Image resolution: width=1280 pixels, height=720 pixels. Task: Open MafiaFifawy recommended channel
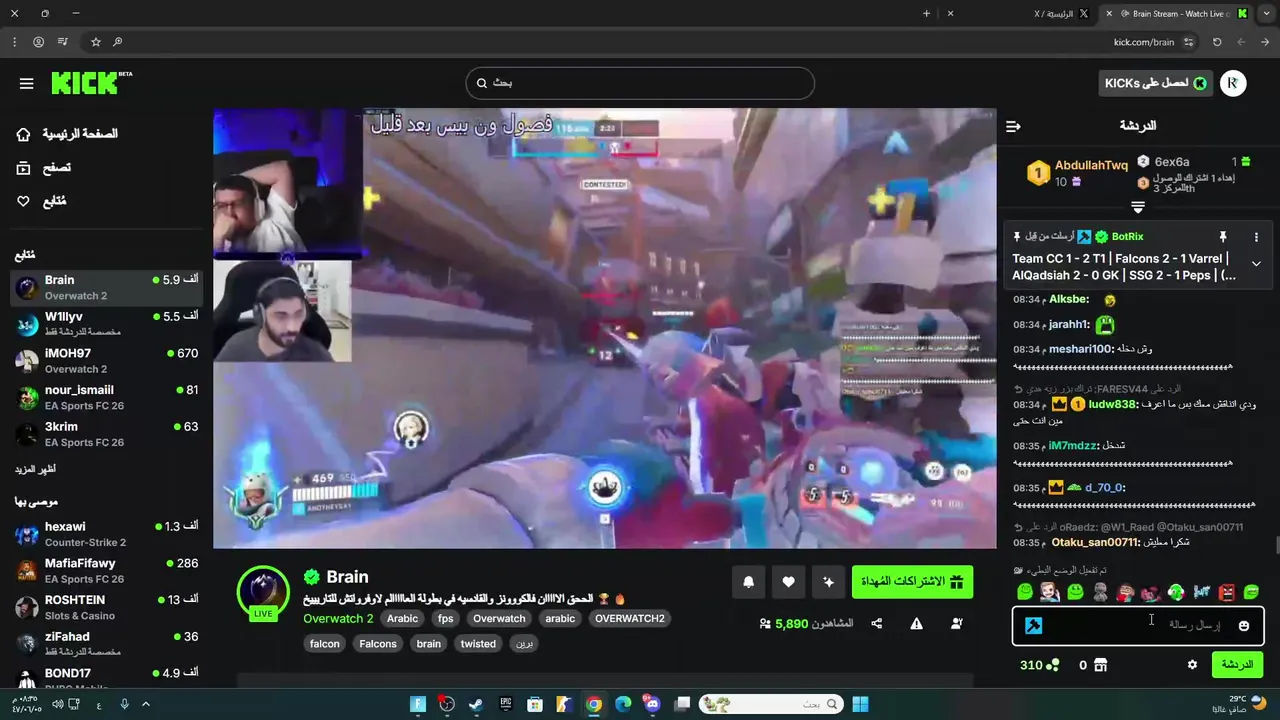107,571
